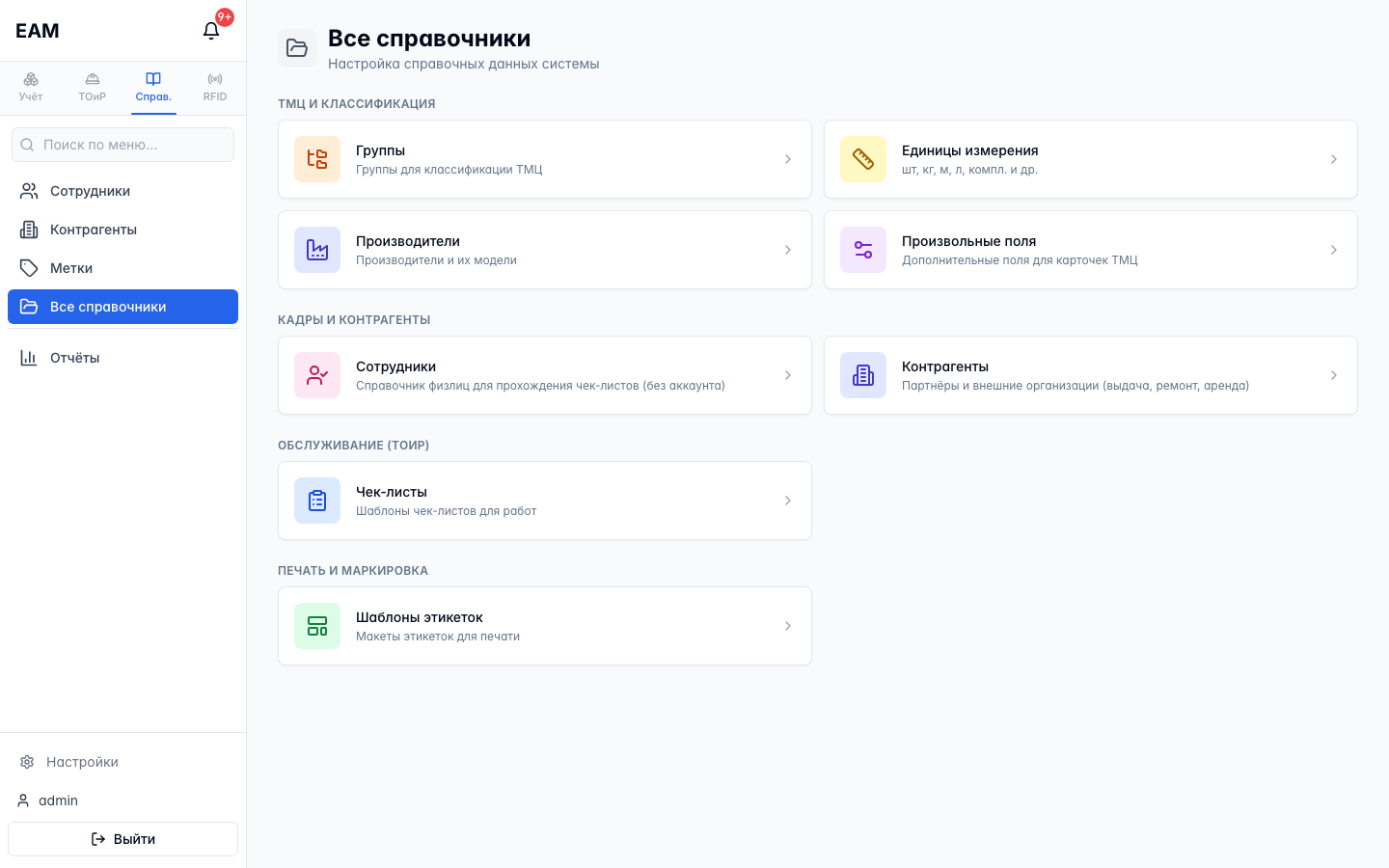The image size is (1389, 868).
Task: Click the logout arrow icon in Выйти
Action: coord(98,839)
